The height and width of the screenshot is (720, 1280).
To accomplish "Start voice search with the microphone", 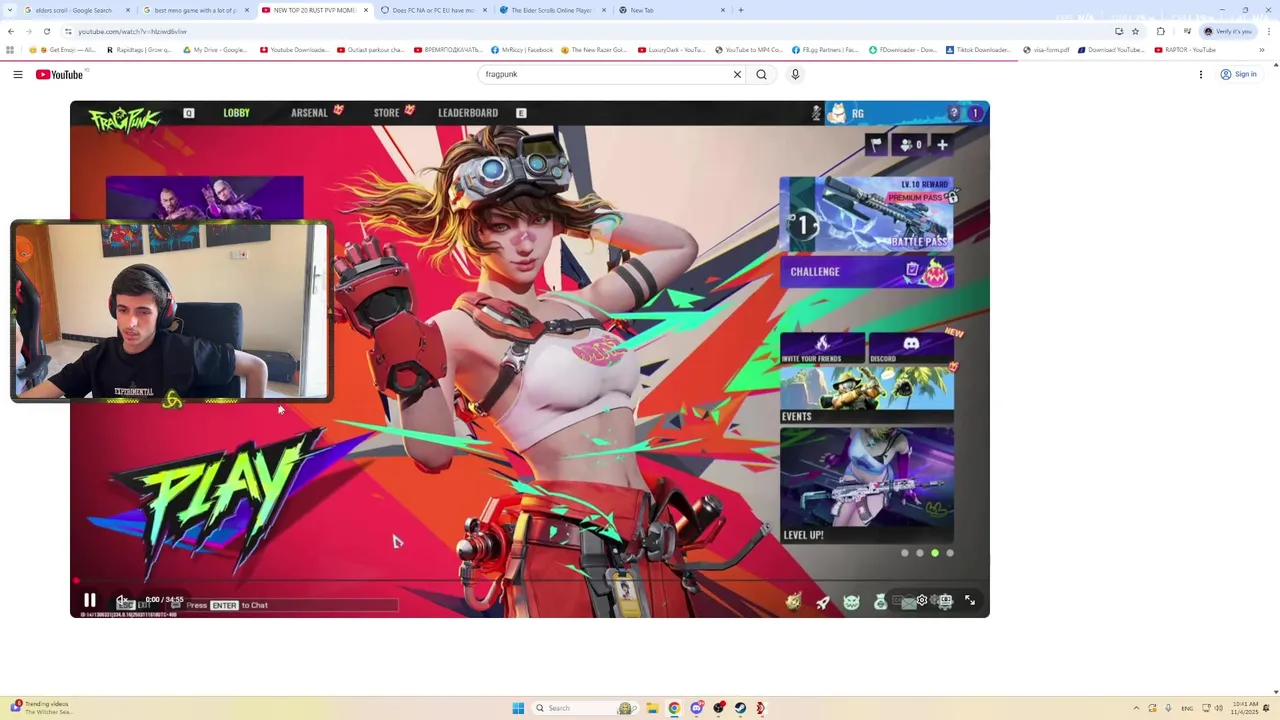I will pos(795,74).
